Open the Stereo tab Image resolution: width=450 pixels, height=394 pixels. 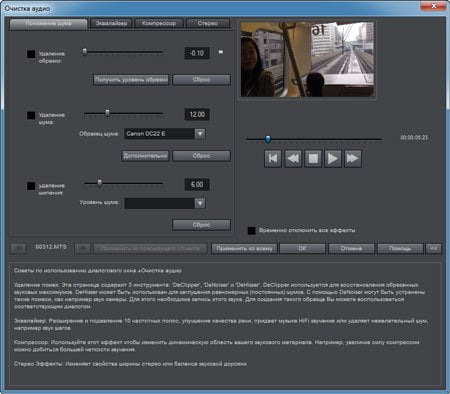click(208, 23)
